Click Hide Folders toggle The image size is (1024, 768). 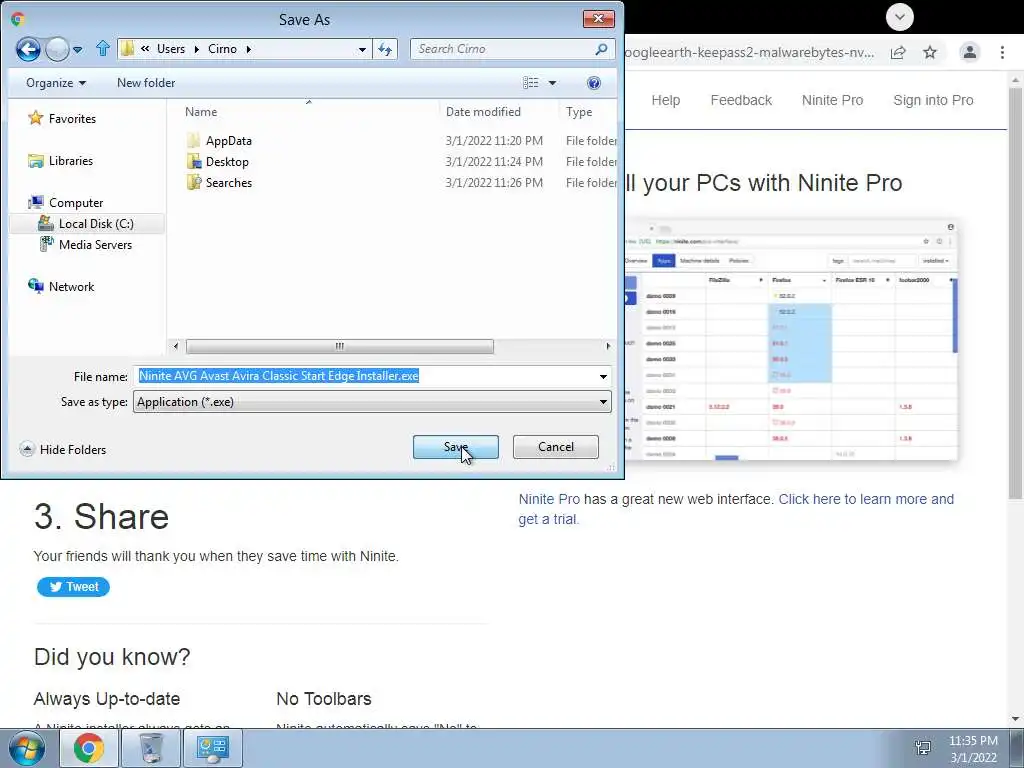[x=63, y=449]
